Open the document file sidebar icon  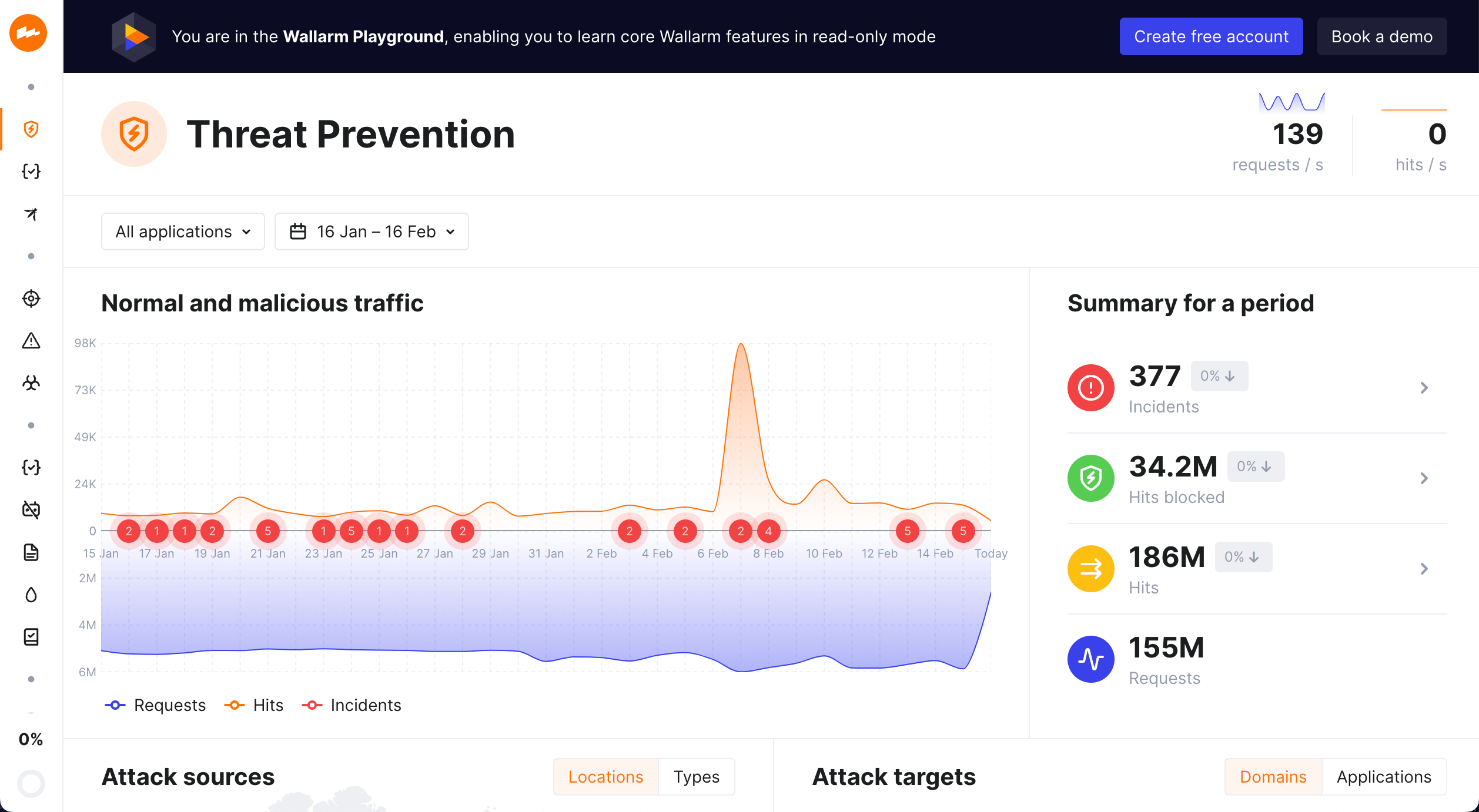pos(31,552)
